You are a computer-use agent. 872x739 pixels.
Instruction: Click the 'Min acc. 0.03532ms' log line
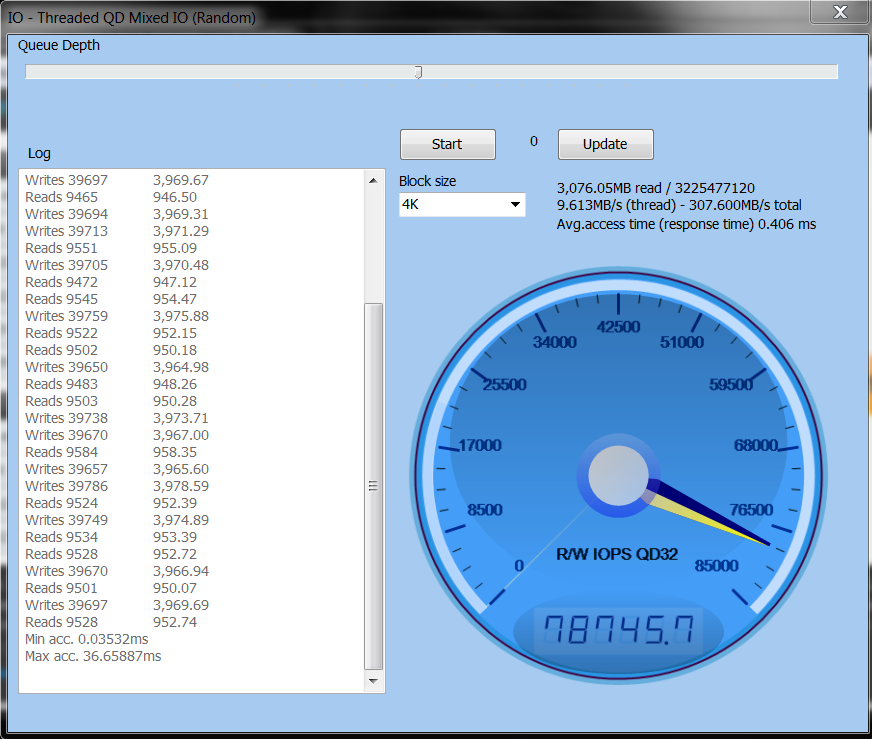(x=87, y=639)
